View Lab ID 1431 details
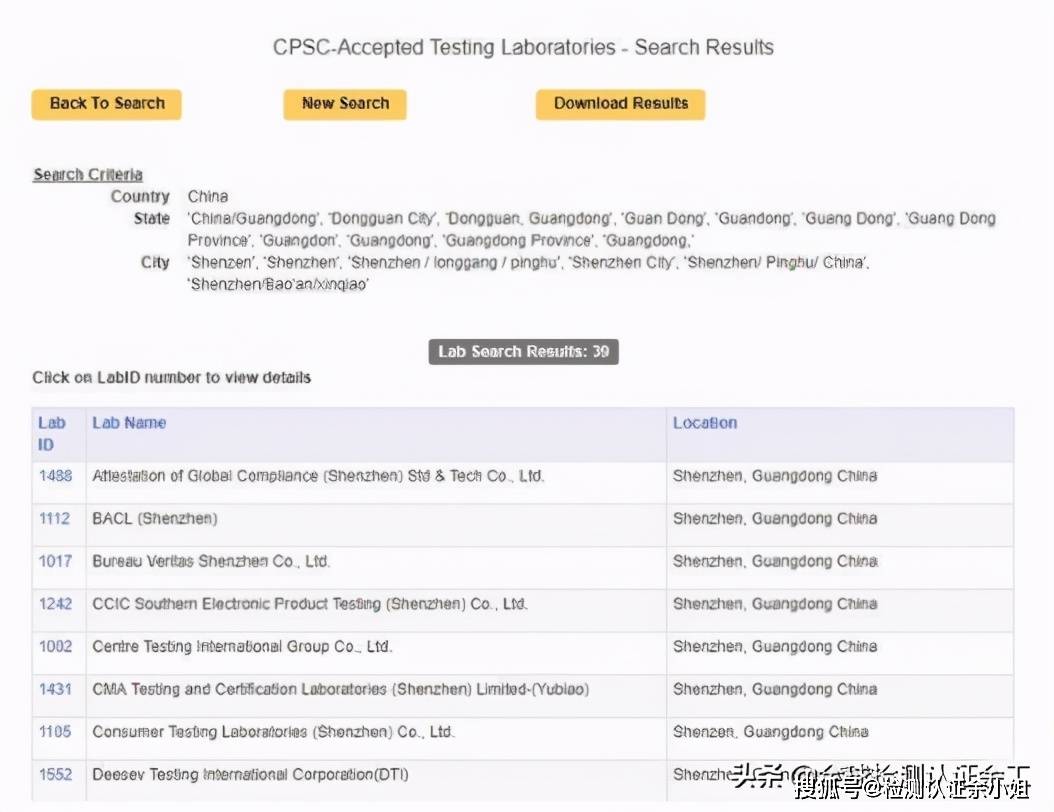The height and width of the screenshot is (812, 1054). (x=55, y=689)
